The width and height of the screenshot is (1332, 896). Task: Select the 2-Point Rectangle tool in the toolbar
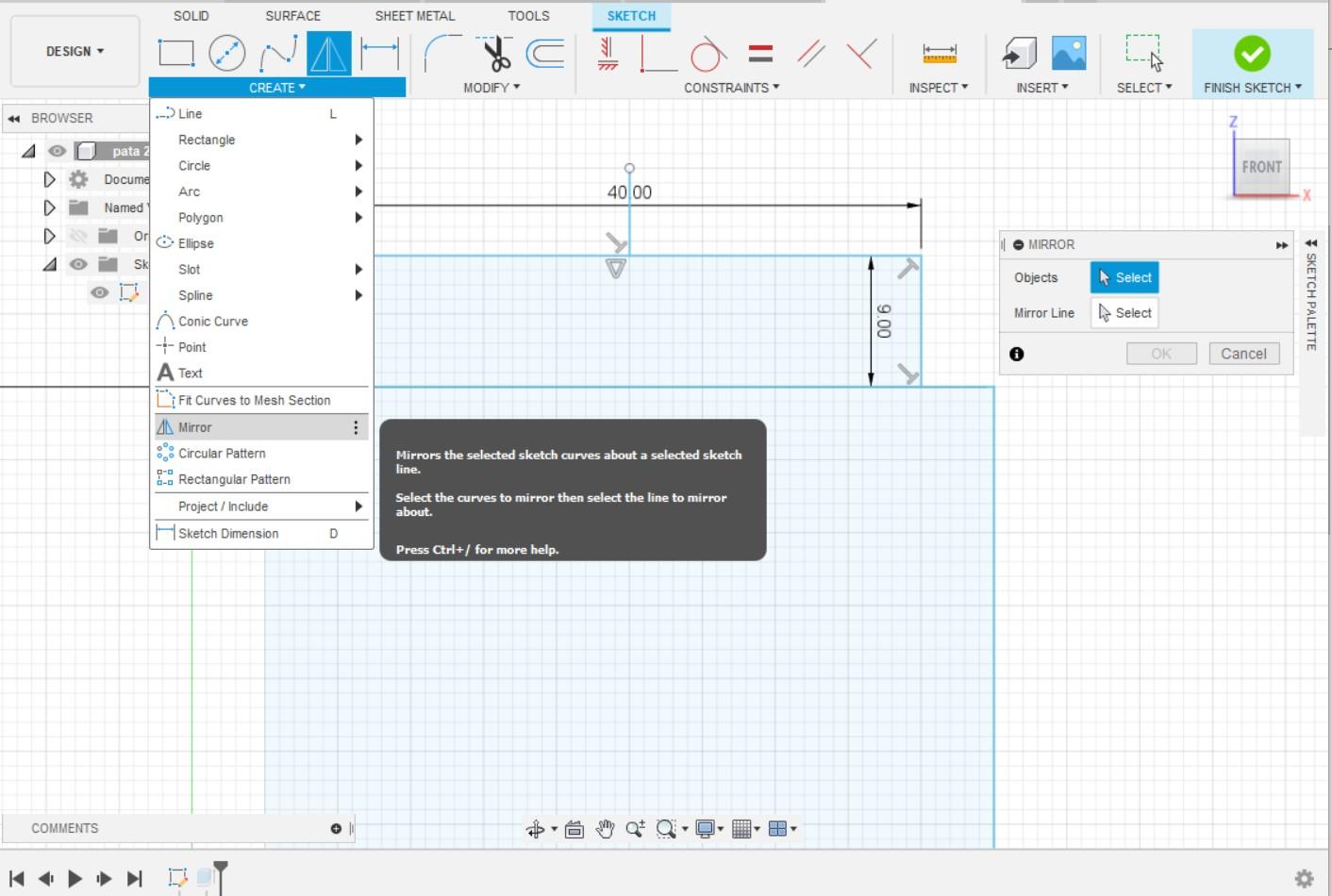coord(176,53)
